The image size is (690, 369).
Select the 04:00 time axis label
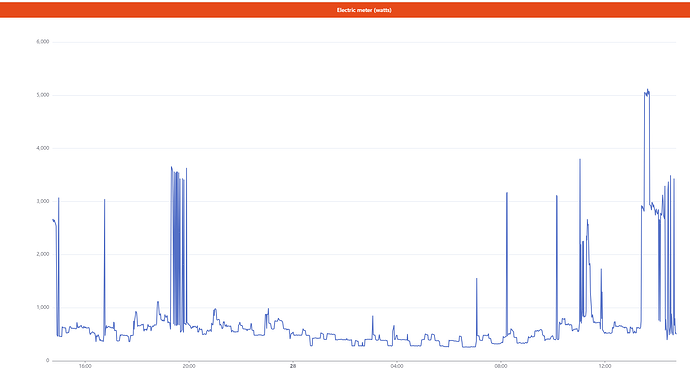click(x=397, y=366)
